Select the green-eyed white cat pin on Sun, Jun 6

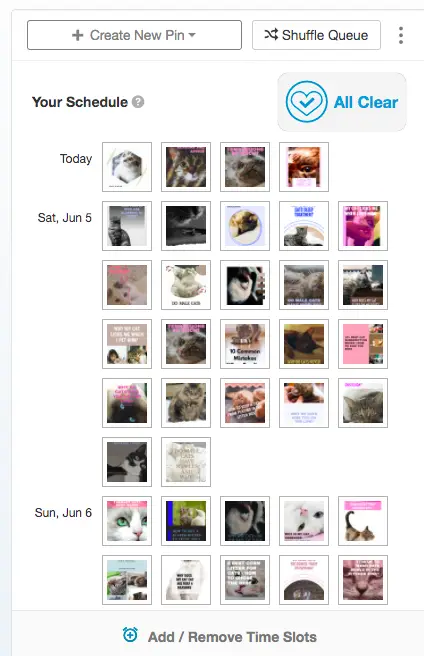[127, 521]
